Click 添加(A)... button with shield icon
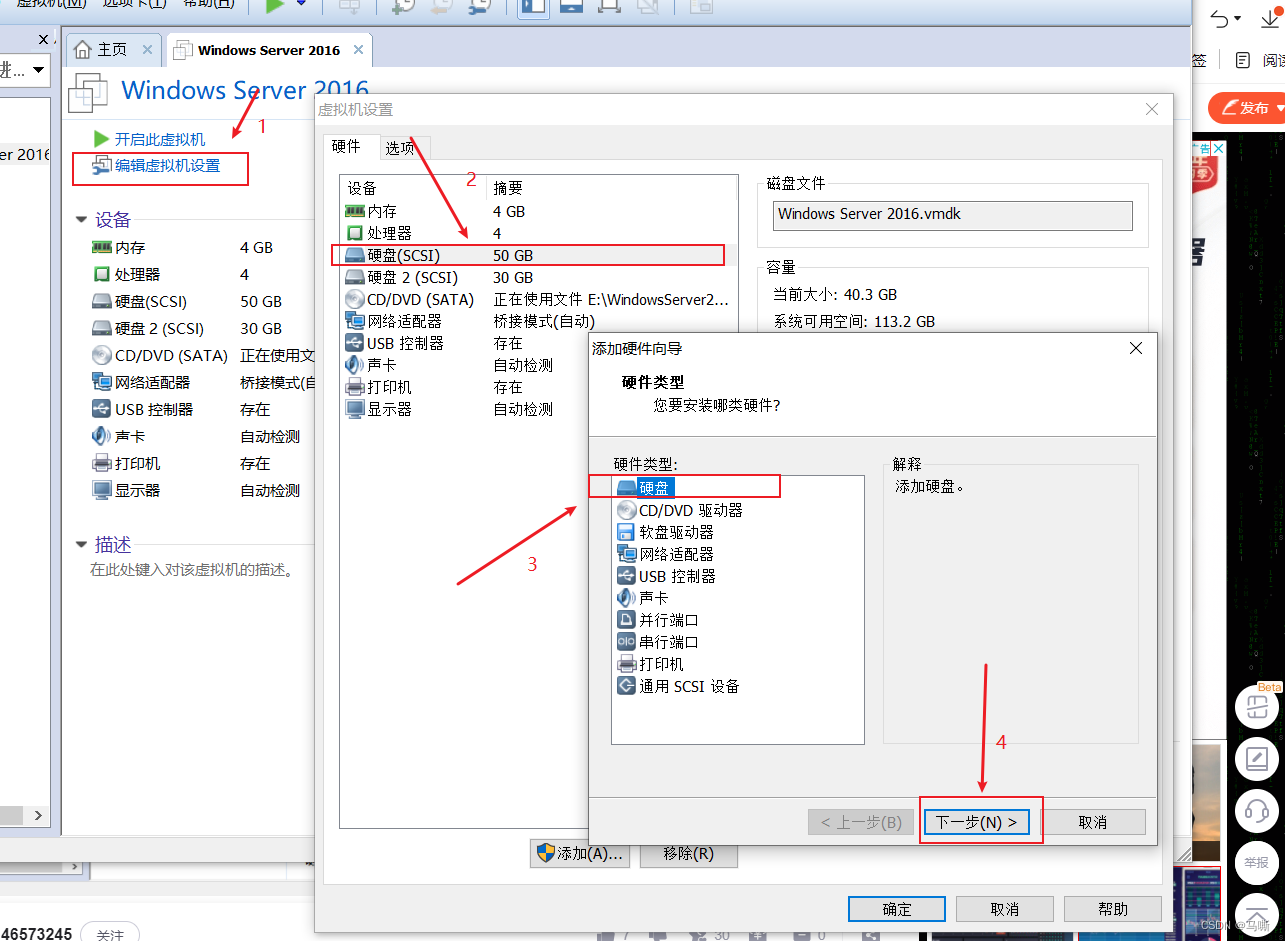 (x=580, y=853)
